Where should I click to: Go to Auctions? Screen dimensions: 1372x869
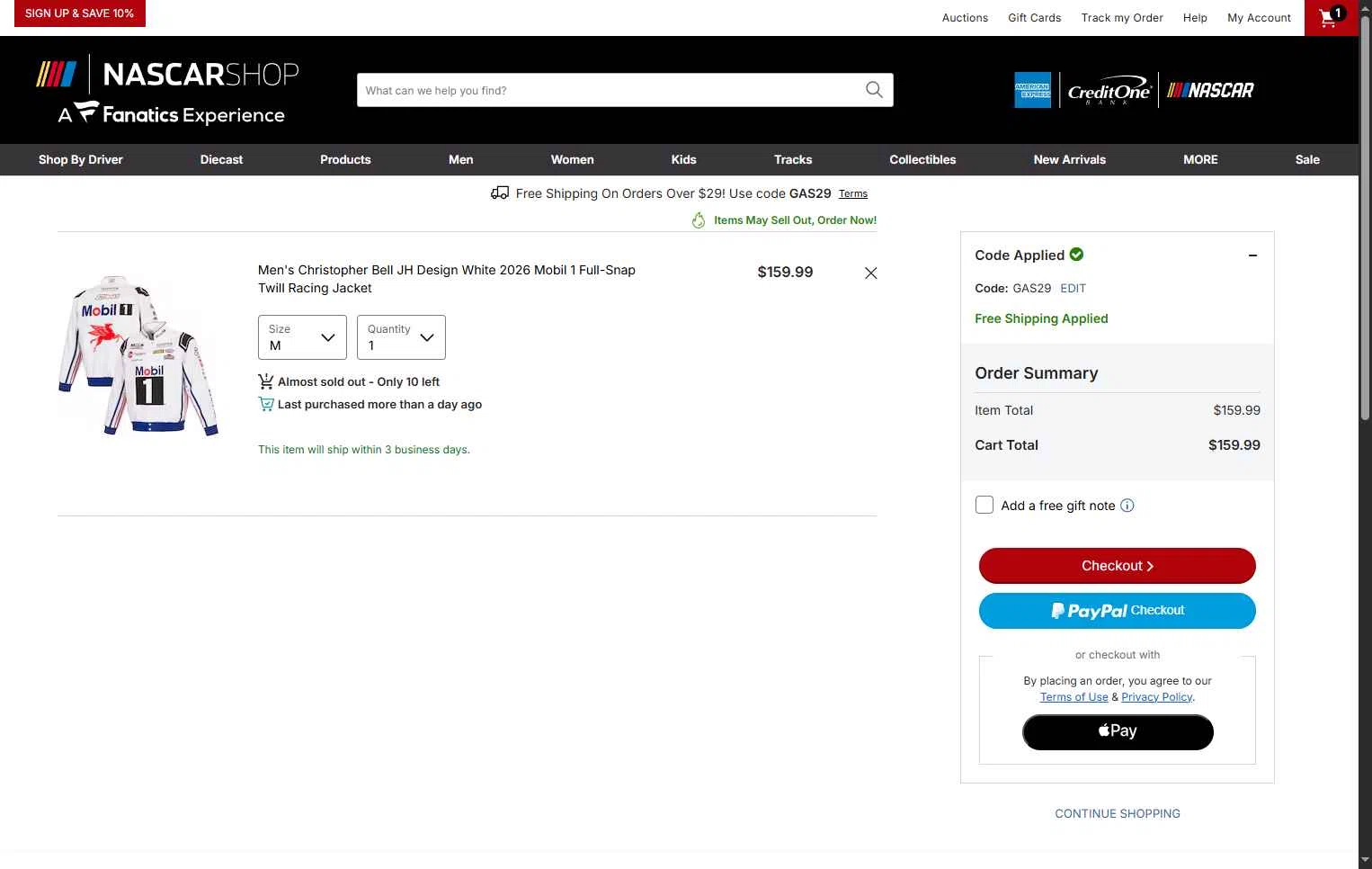pos(965,18)
